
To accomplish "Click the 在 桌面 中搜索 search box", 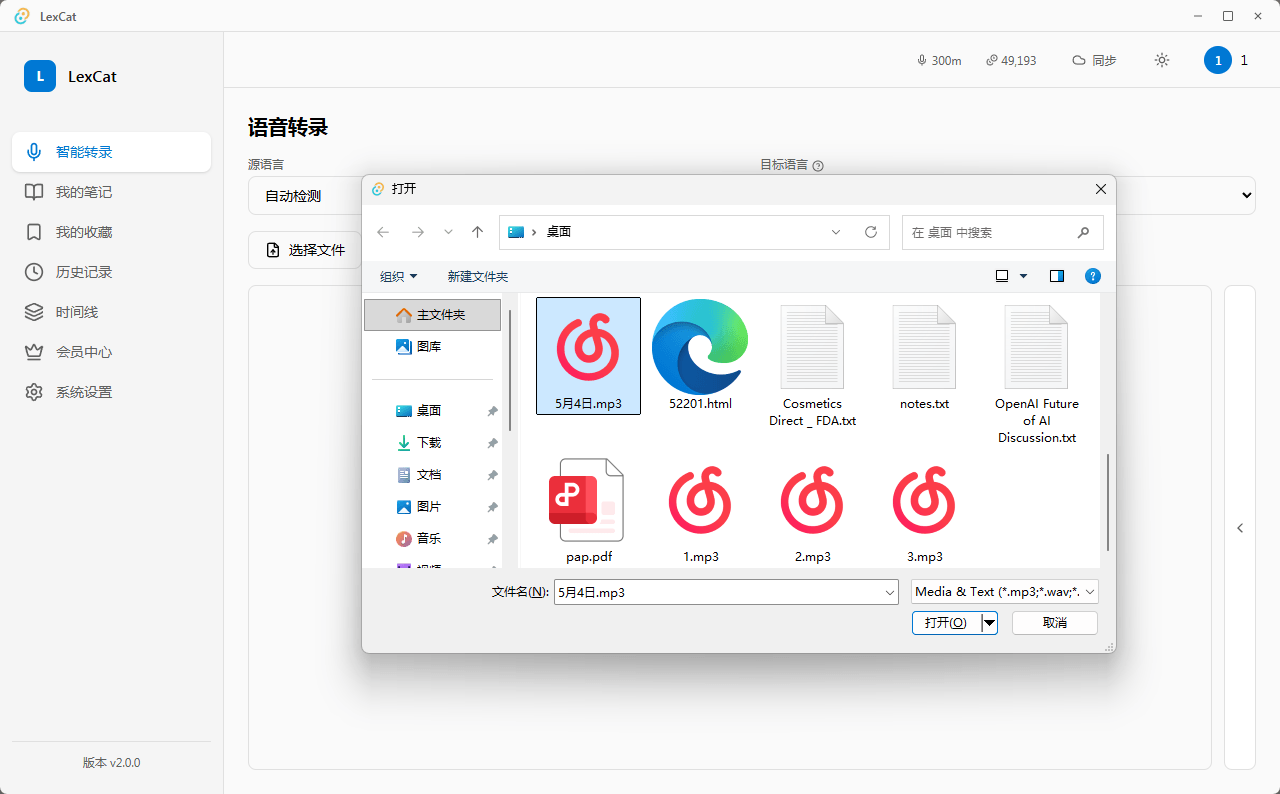I will pos(1003,232).
